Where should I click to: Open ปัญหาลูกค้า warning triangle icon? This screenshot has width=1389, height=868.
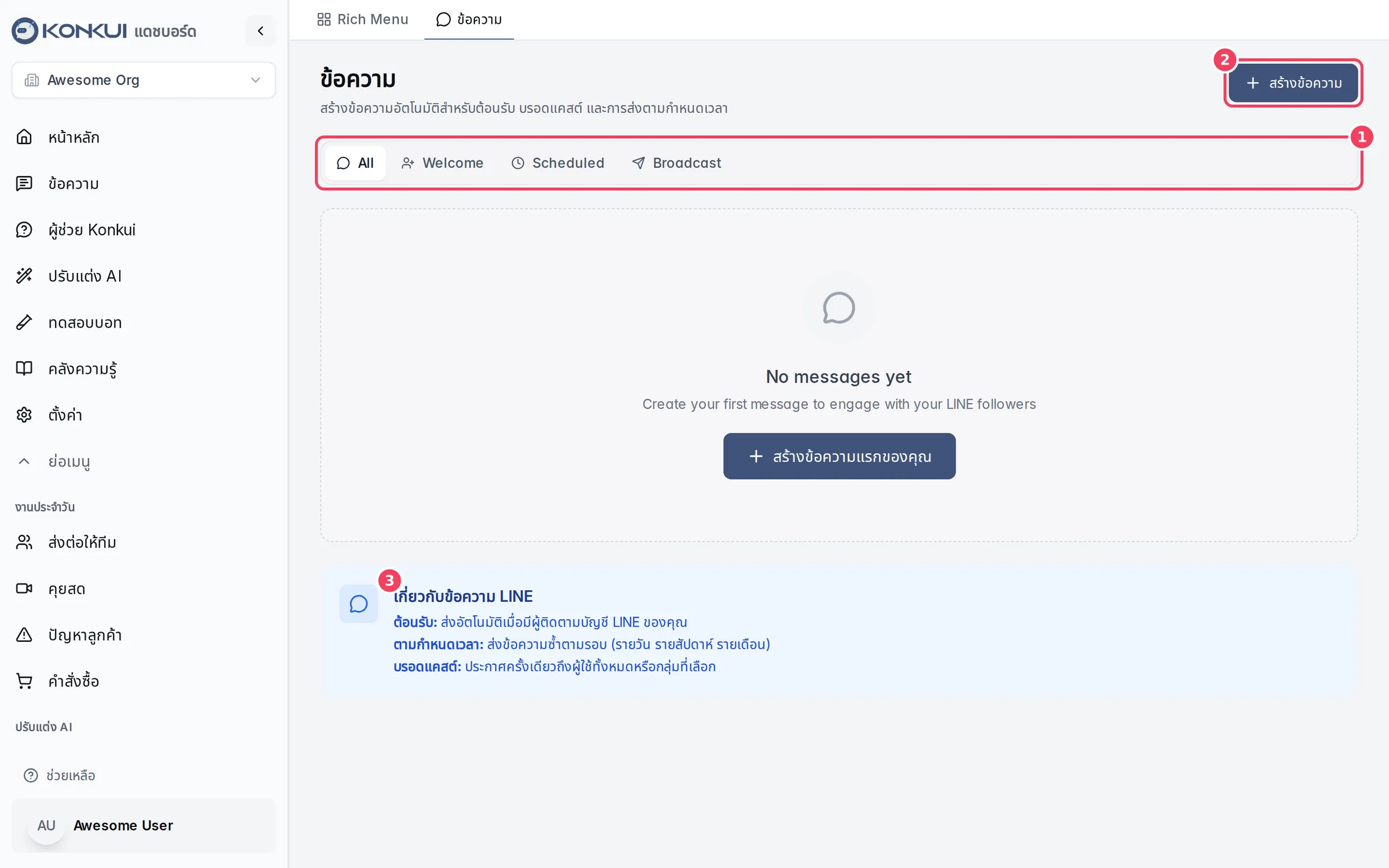pos(24,635)
